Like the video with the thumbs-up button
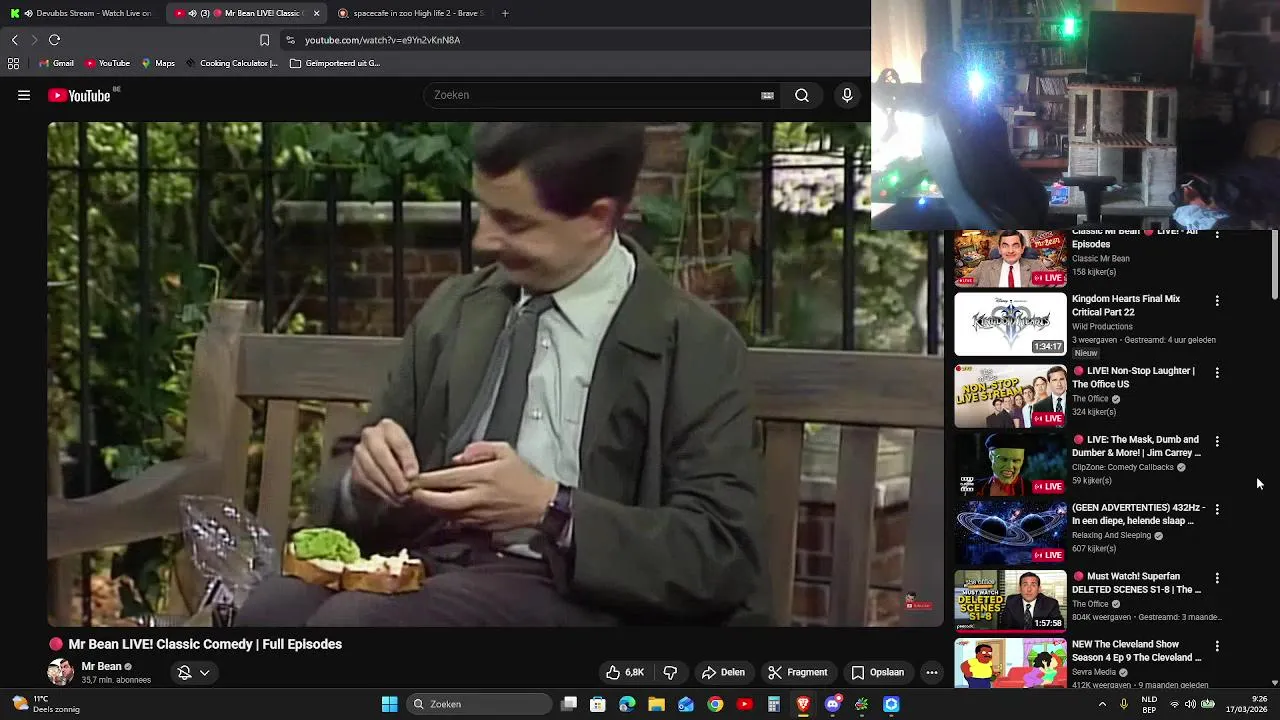This screenshot has height=720, width=1280. coord(625,672)
